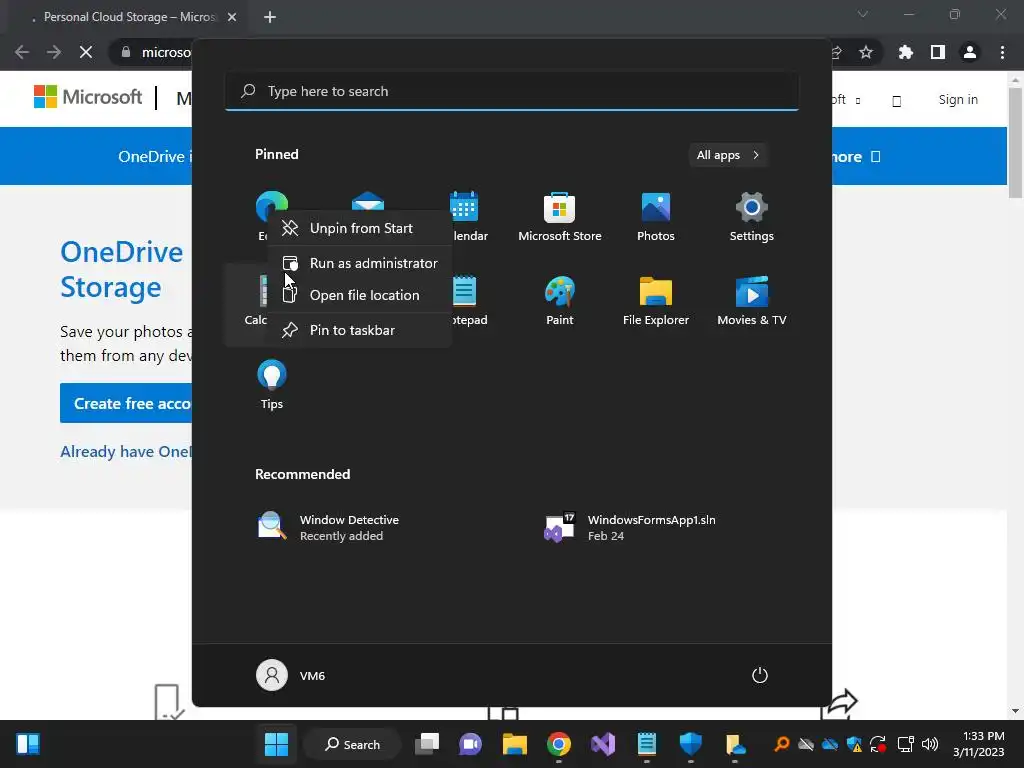1024x768 pixels.
Task: Open Chrome extensions puzzle icon
Action: (905, 52)
